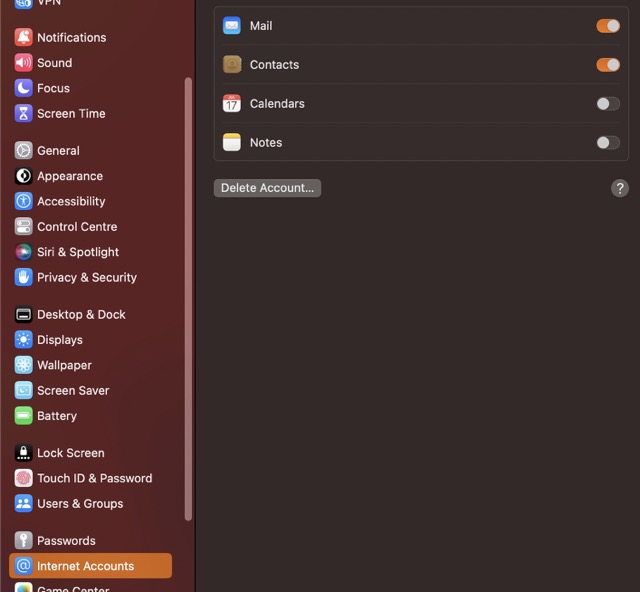The width and height of the screenshot is (640, 592).
Task: Enable the Calendars toggle
Action: (608, 104)
